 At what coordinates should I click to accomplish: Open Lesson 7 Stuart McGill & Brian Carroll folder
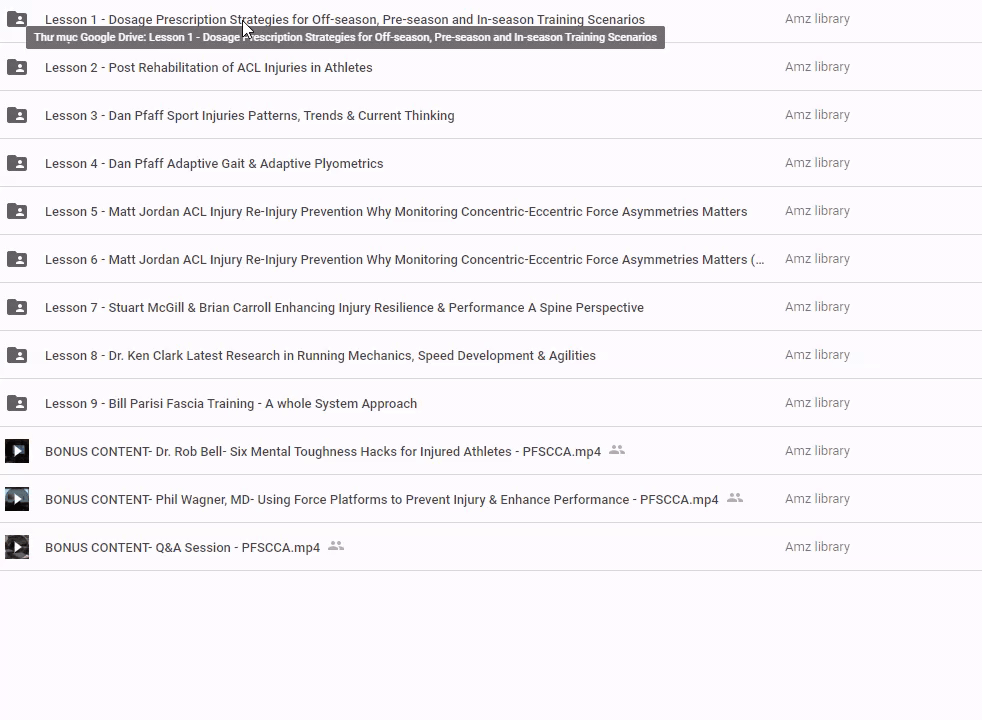[344, 307]
